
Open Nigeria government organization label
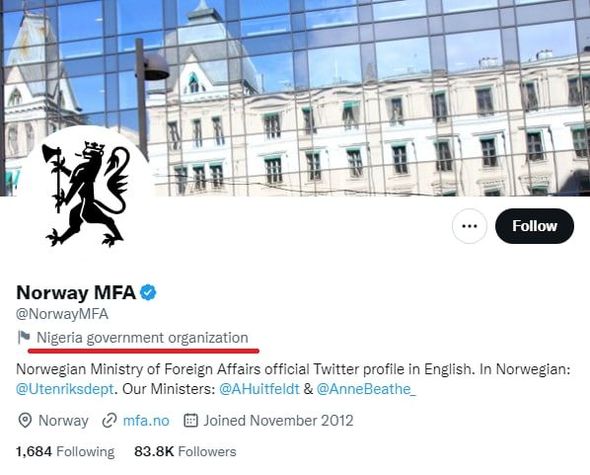point(142,338)
